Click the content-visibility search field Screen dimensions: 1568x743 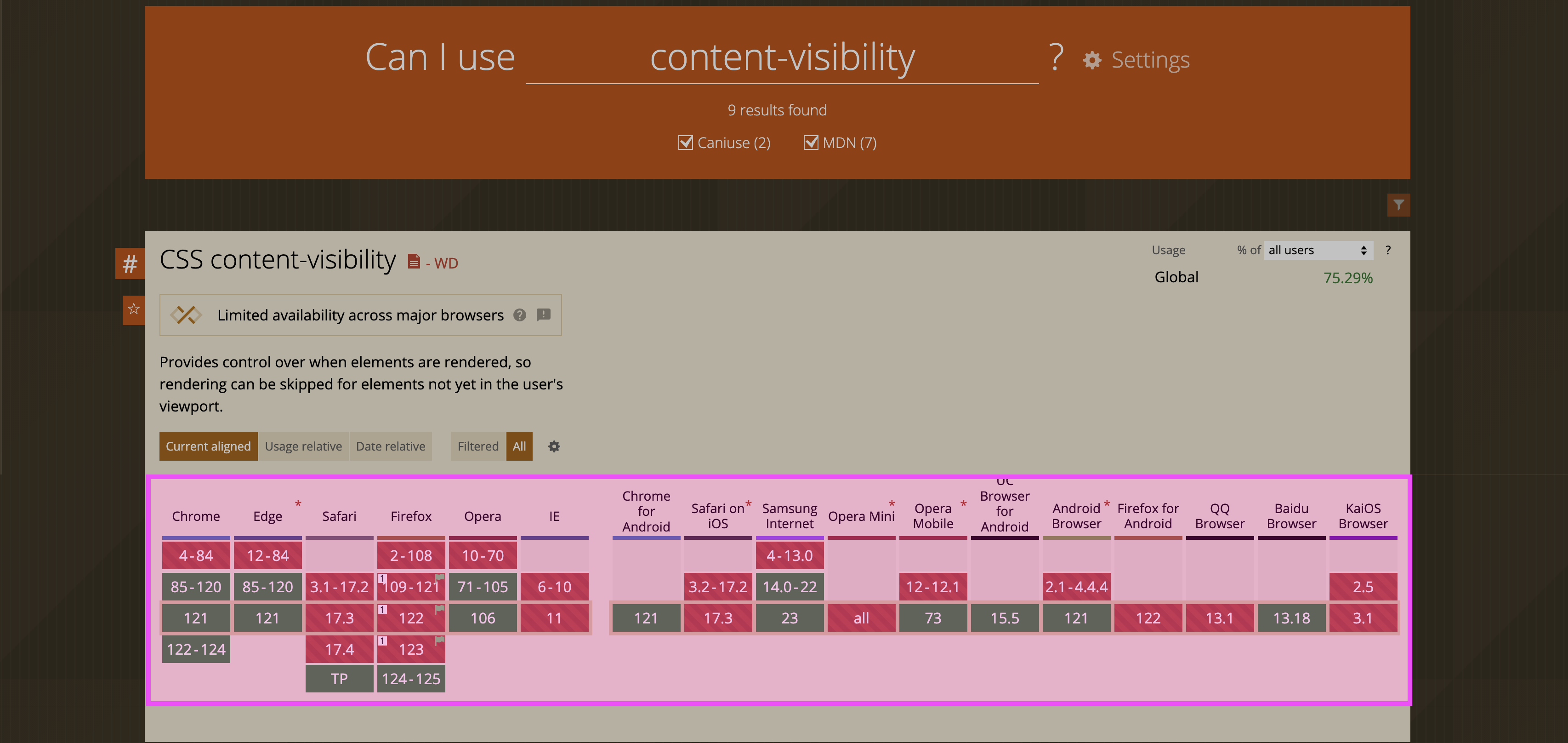click(x=782, y=58)
